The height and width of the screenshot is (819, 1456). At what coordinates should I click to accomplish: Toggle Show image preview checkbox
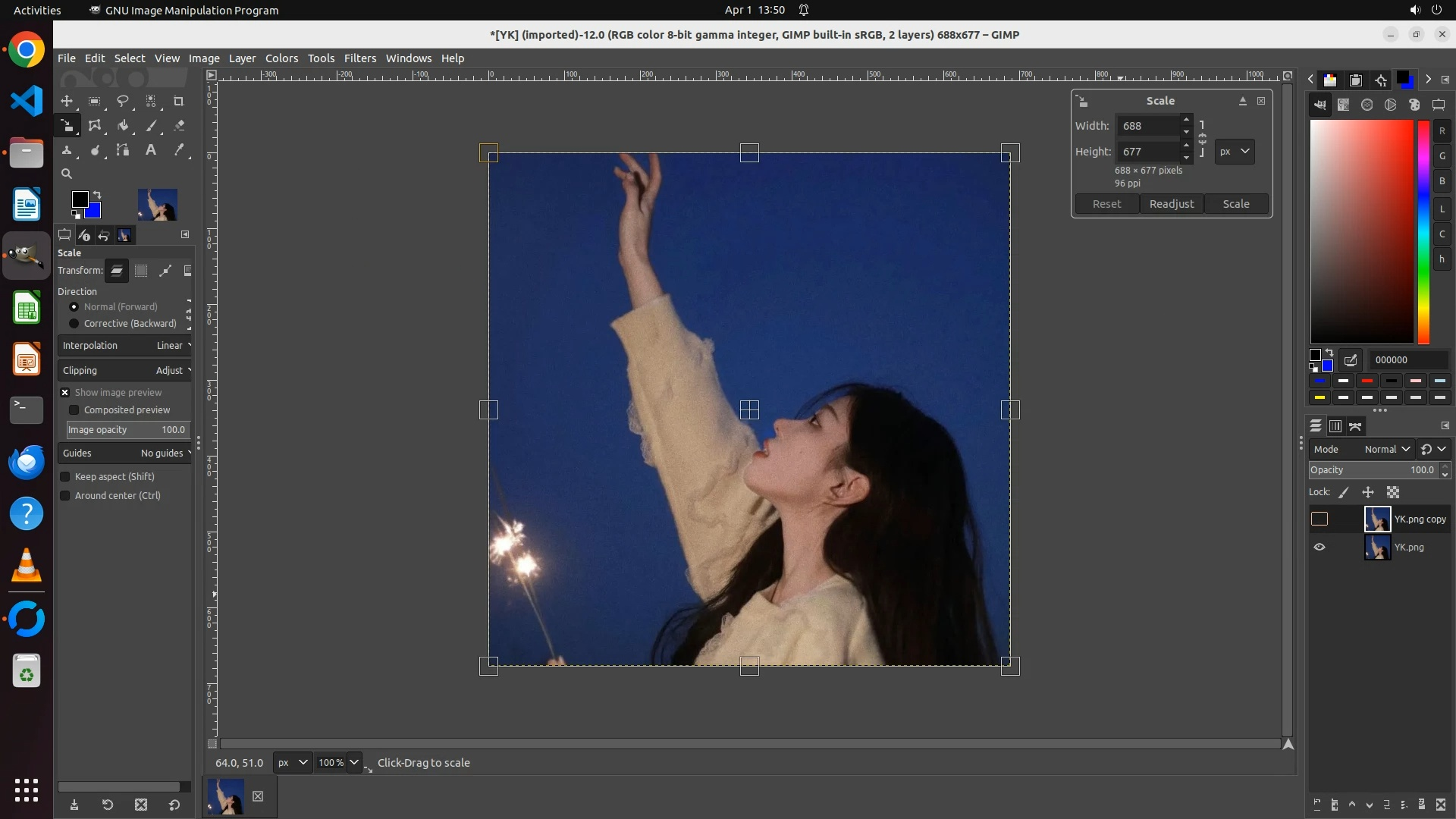(x=65, y=393)
